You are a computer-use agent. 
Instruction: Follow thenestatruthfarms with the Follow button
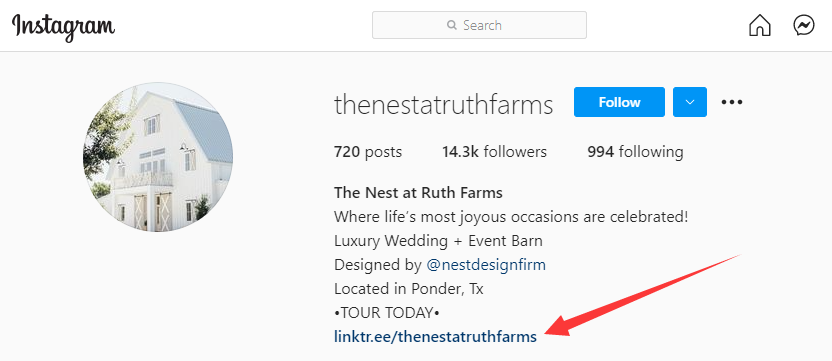click(619, 102)
